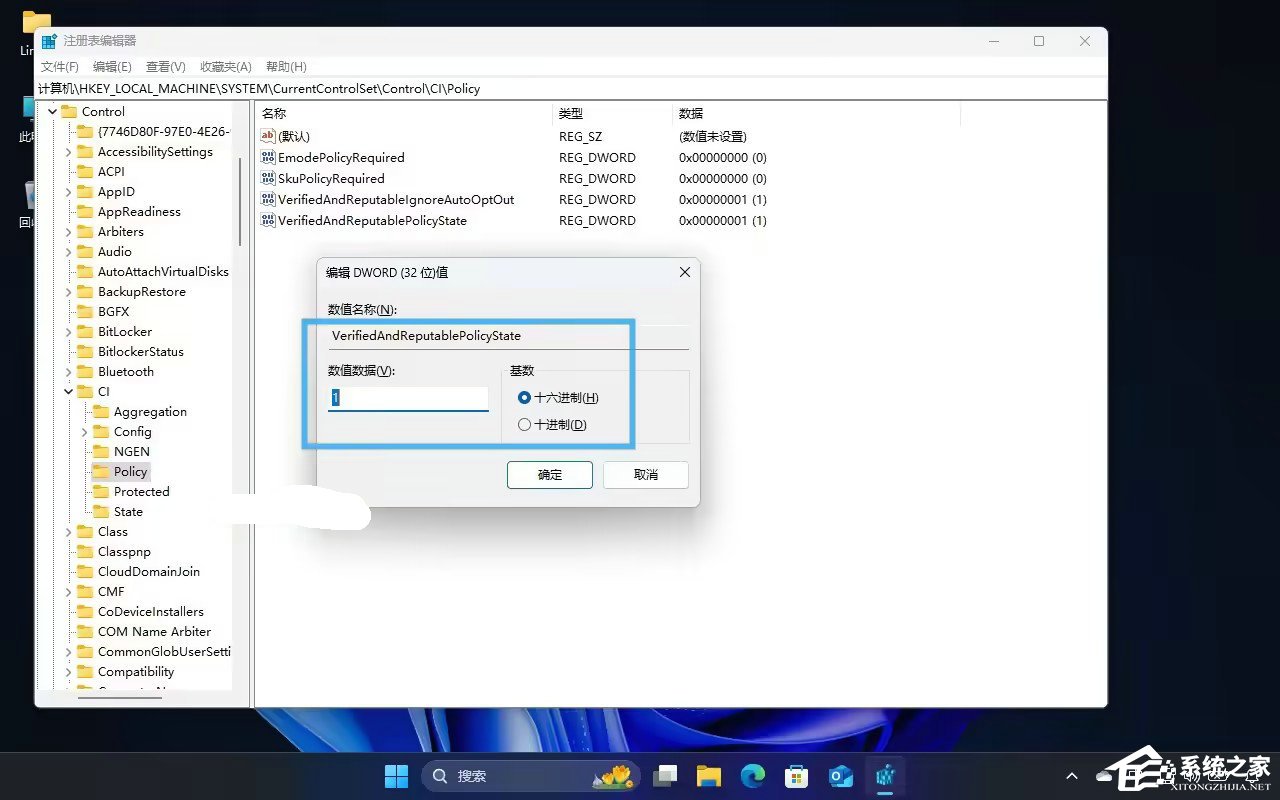This screenshot has width=1280, height=800.
Task: Open the 帮助(H) menu
Action: (x=286, y=66)
